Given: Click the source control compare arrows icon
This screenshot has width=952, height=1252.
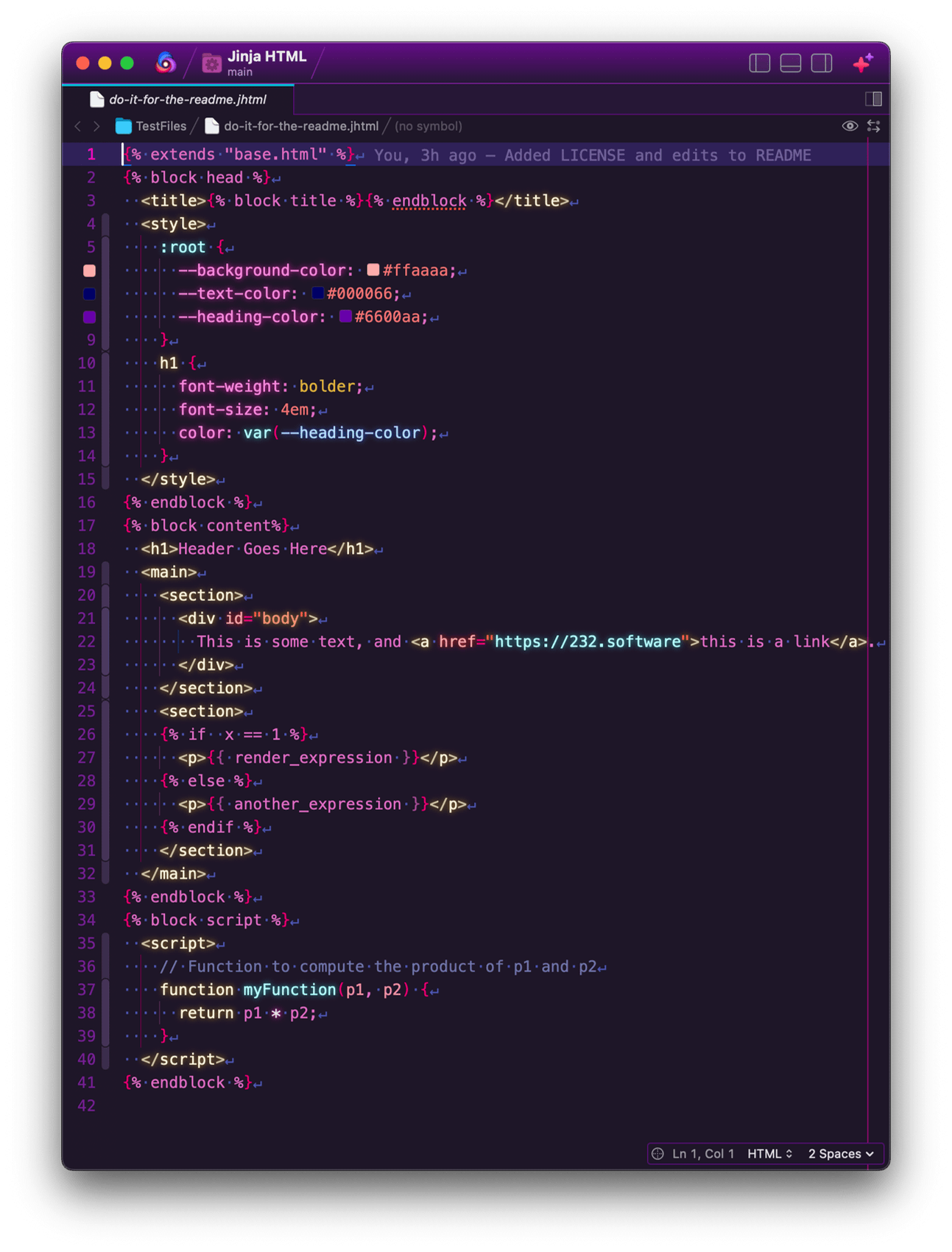Looking at the screenshot, I should pos(874,126).
